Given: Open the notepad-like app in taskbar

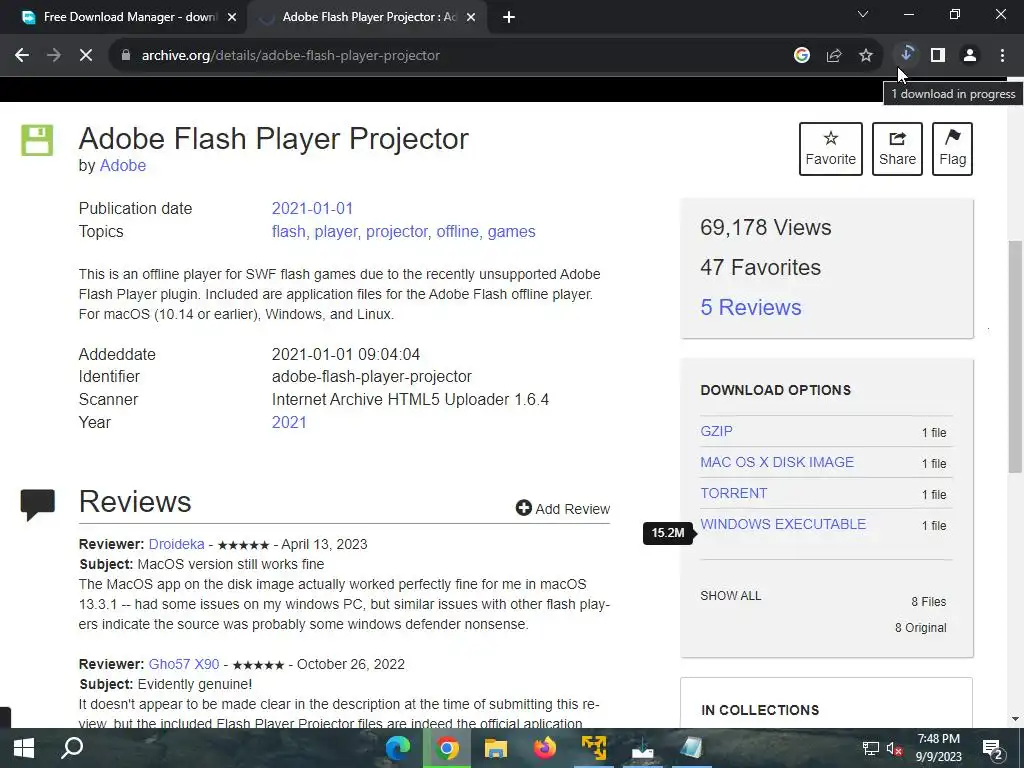Looking at the screenshot, I should 692,748.
